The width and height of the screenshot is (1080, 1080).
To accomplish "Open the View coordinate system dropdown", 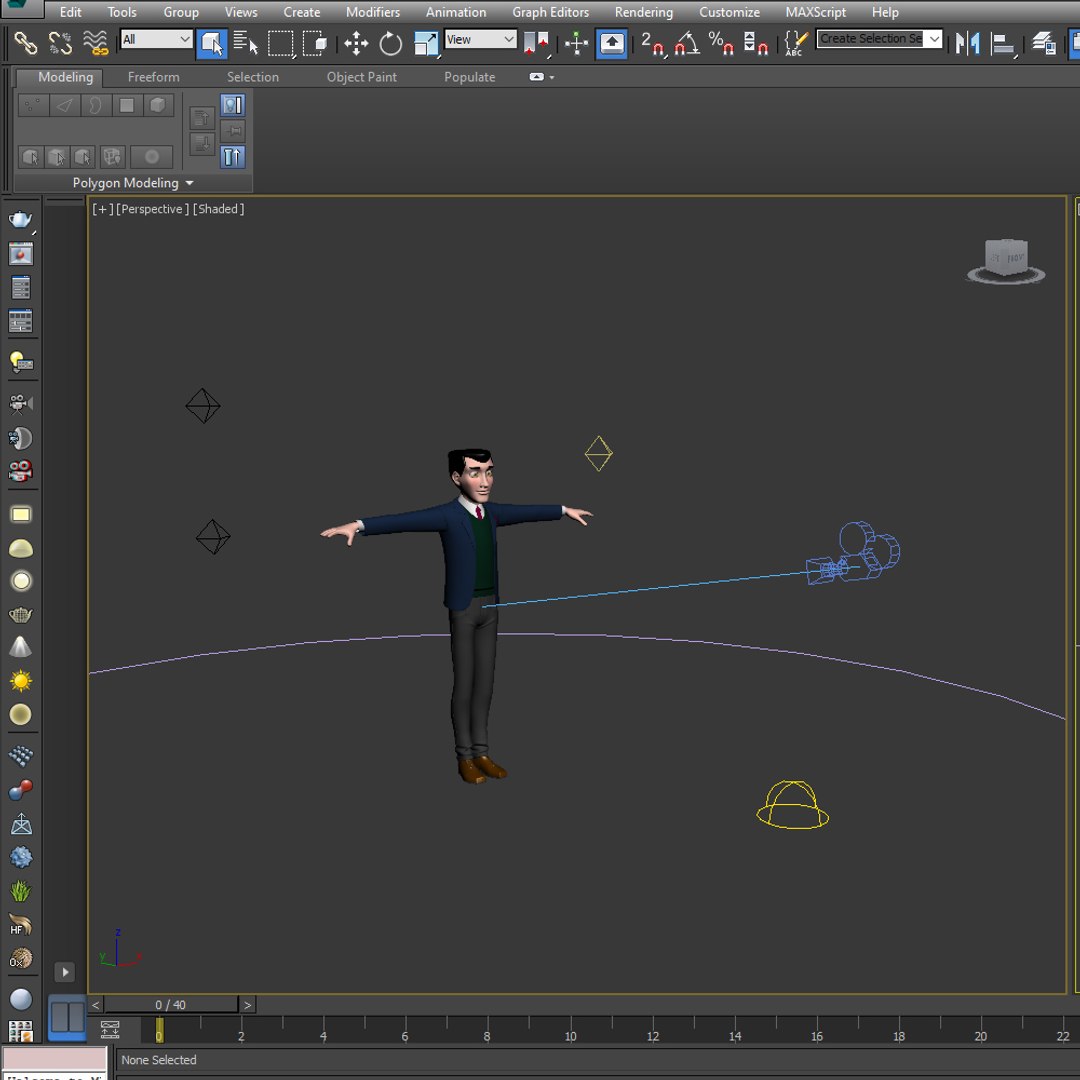I will [480, 39].
